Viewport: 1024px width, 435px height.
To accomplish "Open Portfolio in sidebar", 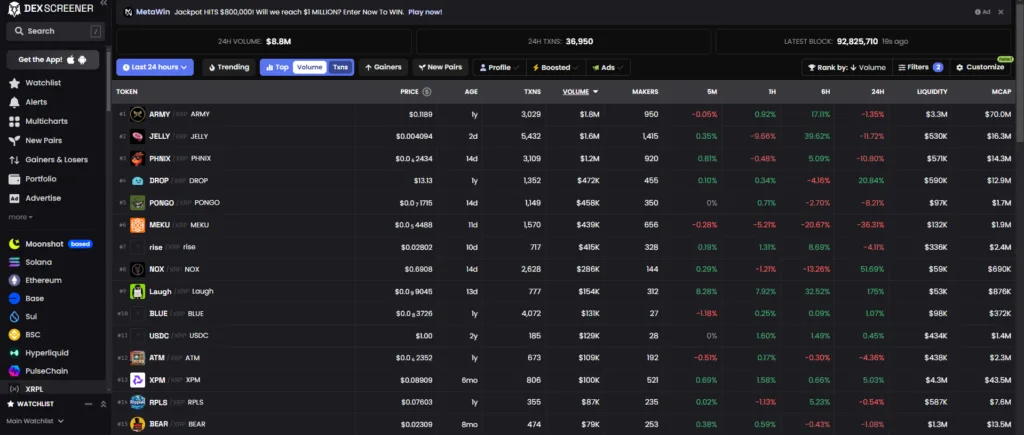I will click(x=40, y=179).
